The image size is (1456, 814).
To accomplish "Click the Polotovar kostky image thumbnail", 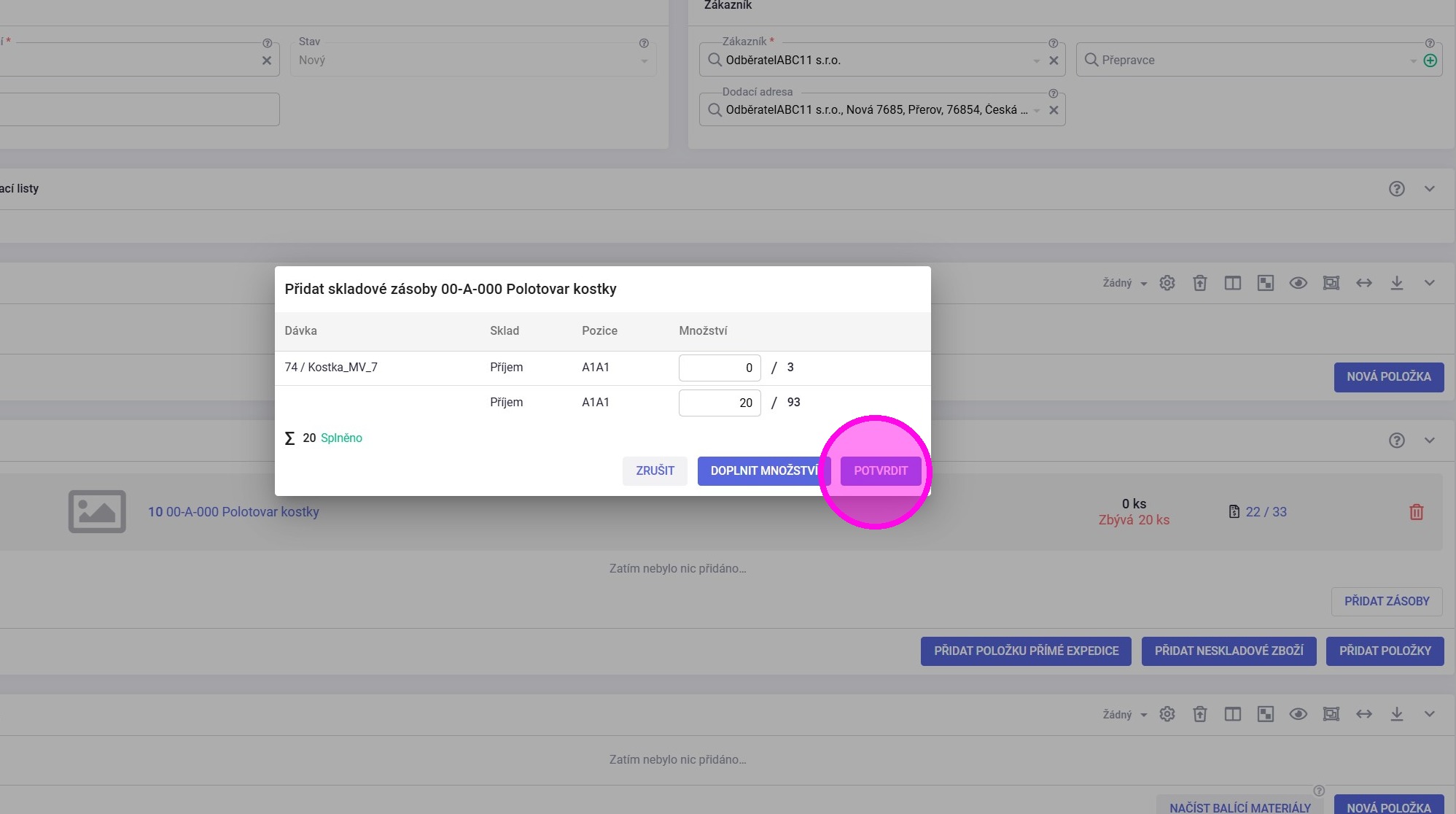I will click(x=97, y=511).
